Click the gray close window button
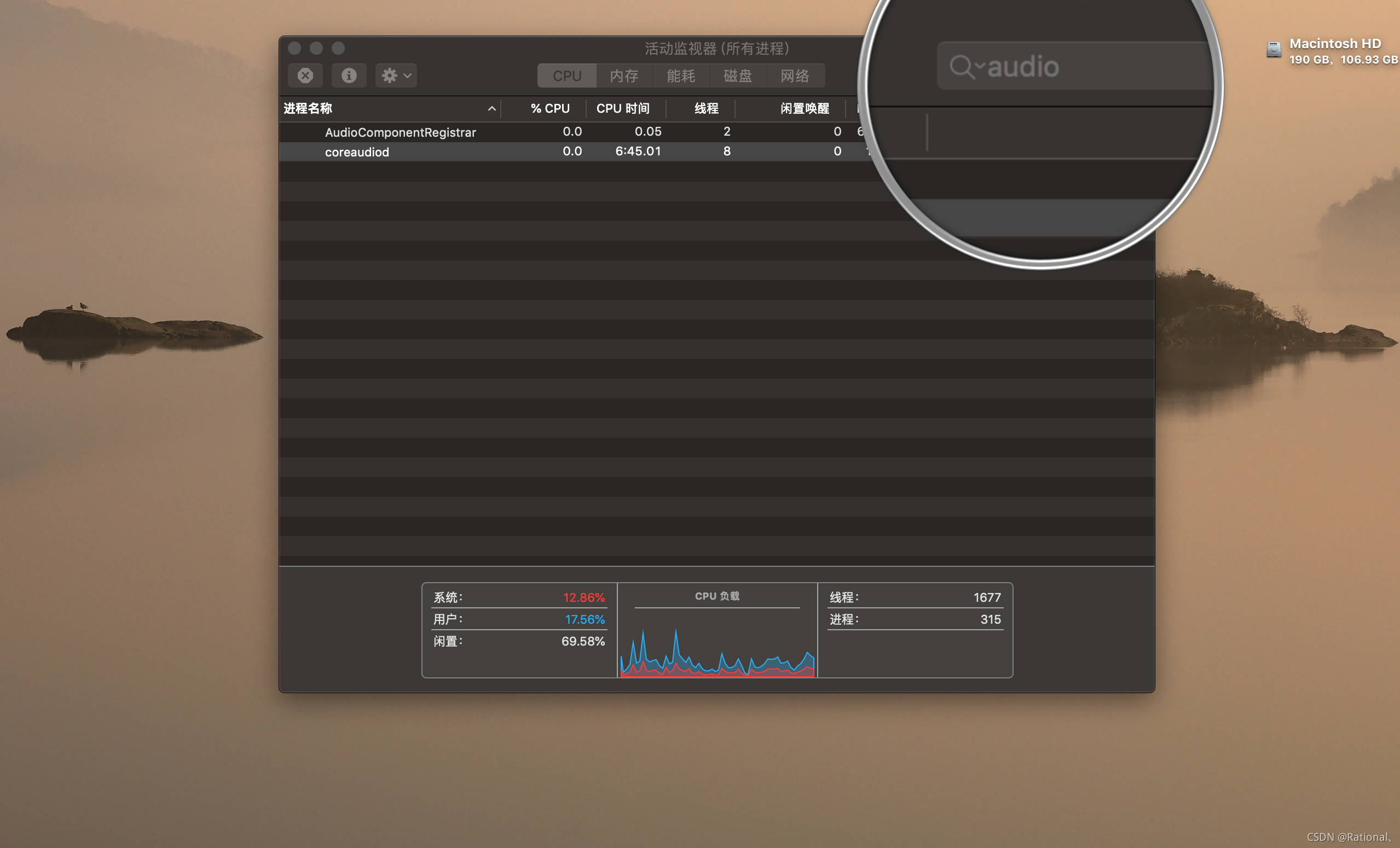The height and width of the screenshot is (848, 1400). (x=294, y=48)
